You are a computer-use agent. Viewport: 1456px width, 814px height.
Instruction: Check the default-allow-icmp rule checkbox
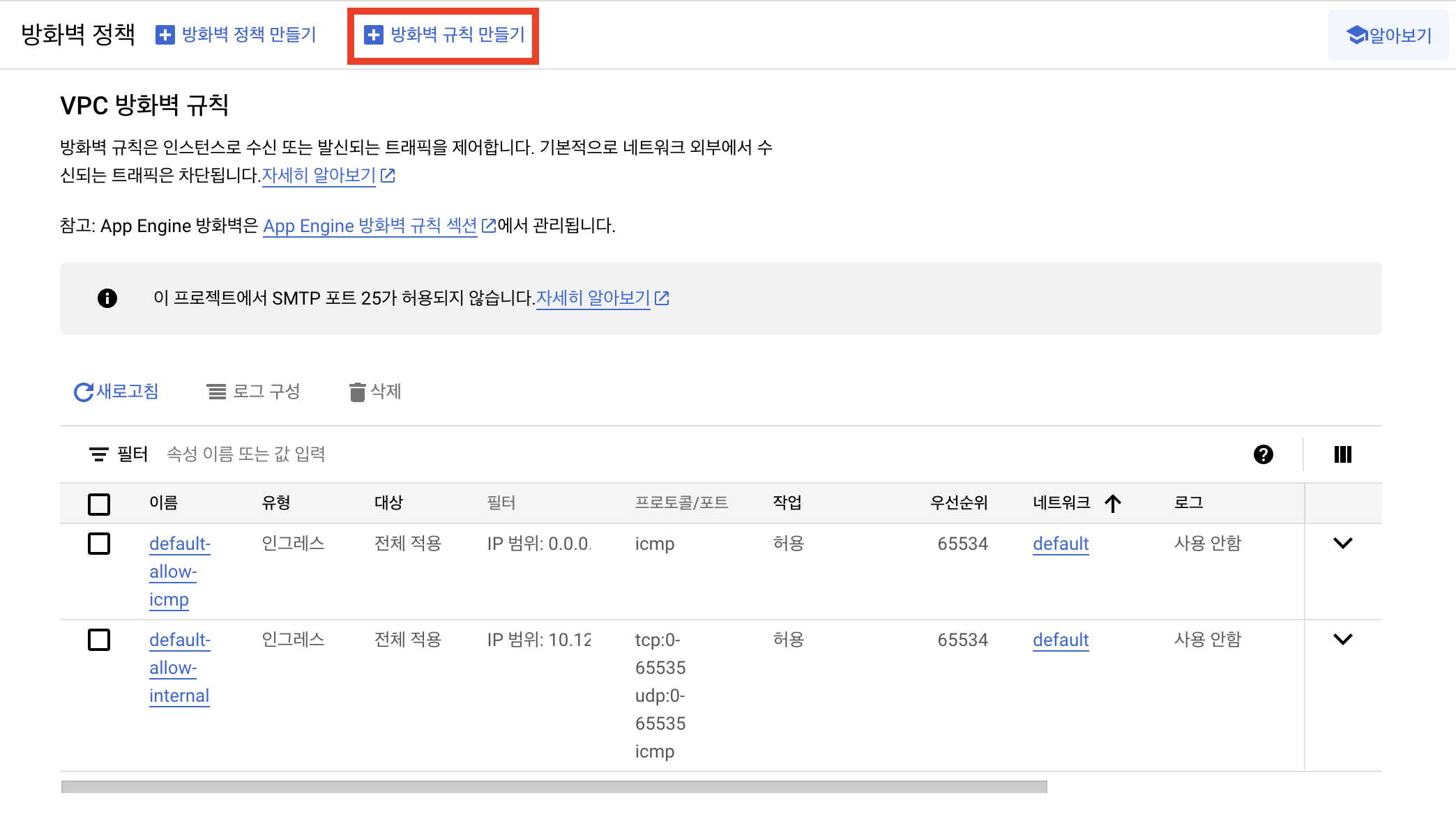pos(99,544)
